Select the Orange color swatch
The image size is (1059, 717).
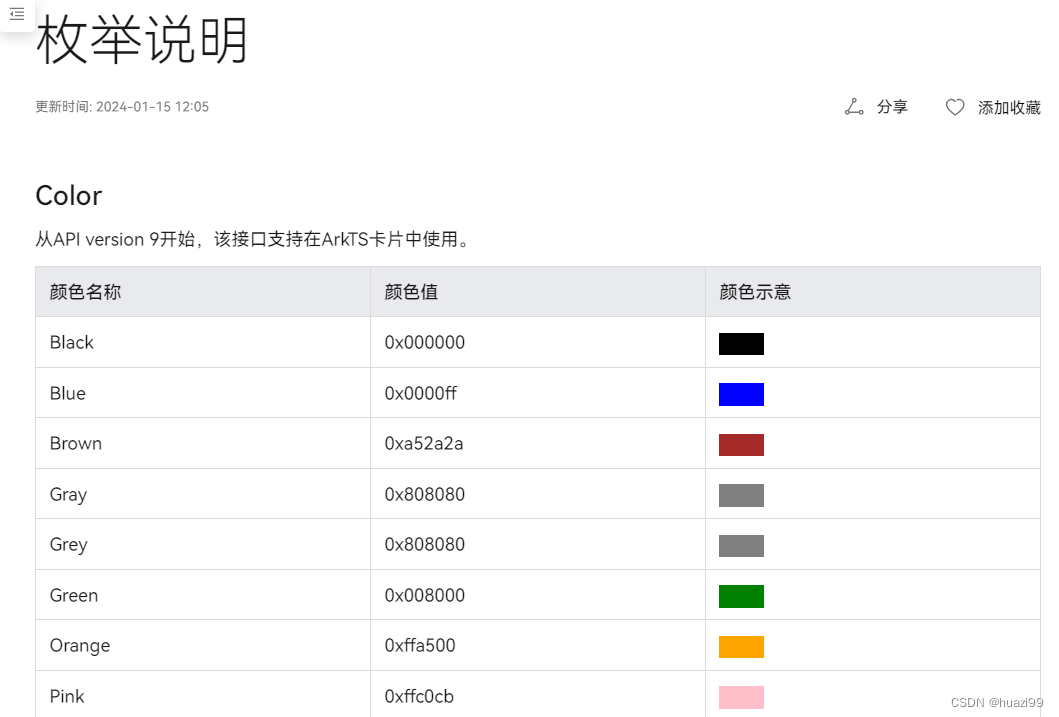[x=741, y=647]
